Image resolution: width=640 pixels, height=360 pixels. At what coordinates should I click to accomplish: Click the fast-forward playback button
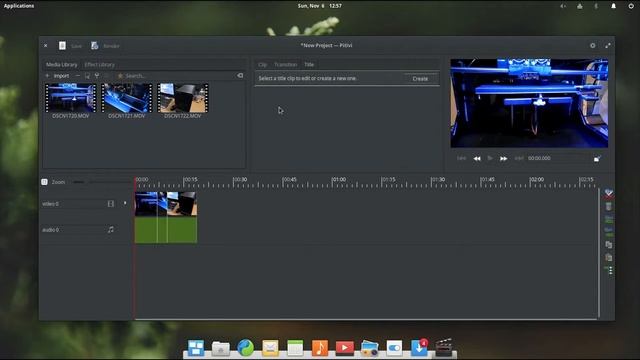tap(504, 158)
